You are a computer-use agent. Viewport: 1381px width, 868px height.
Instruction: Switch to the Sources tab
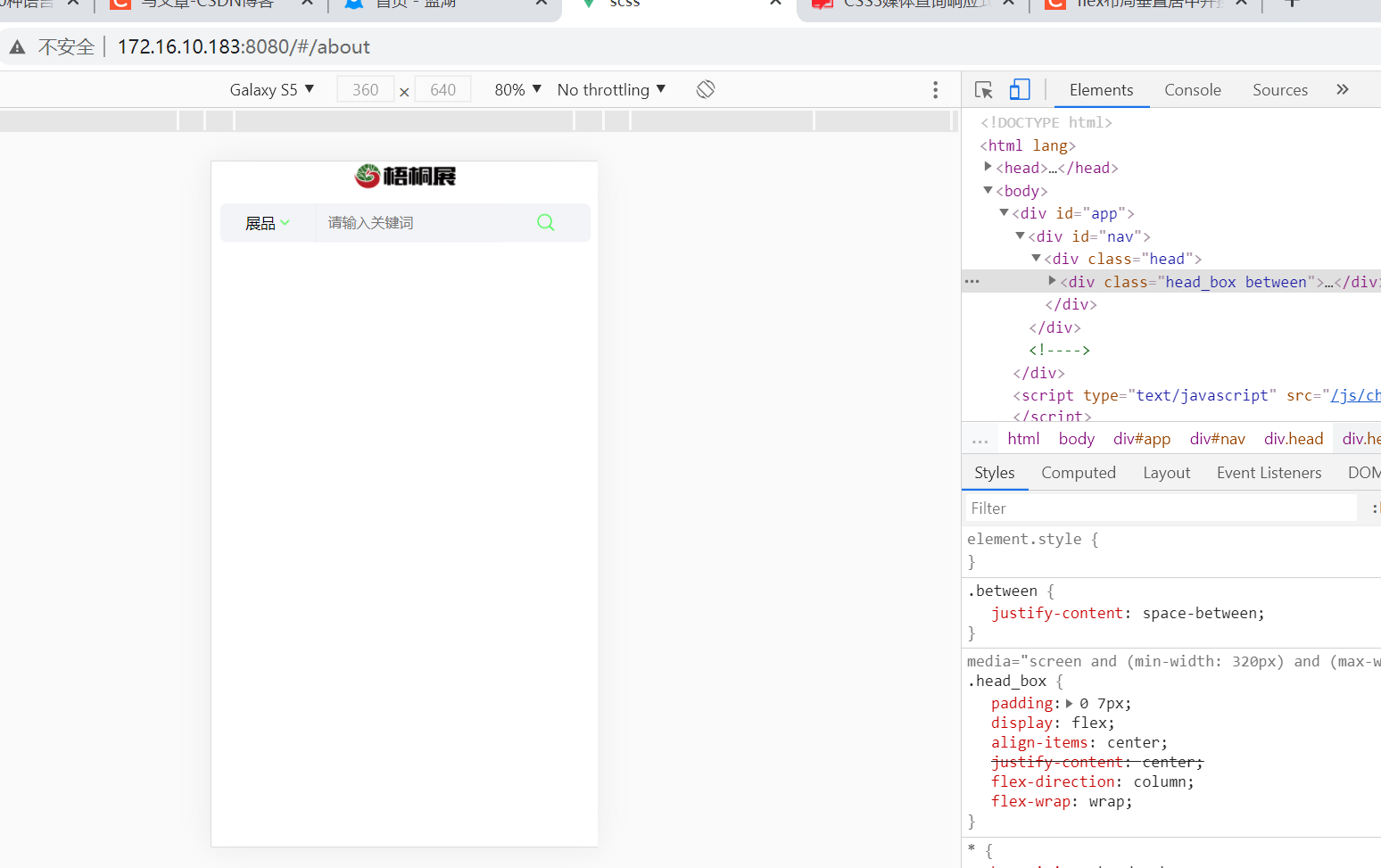coord(1280,90)
